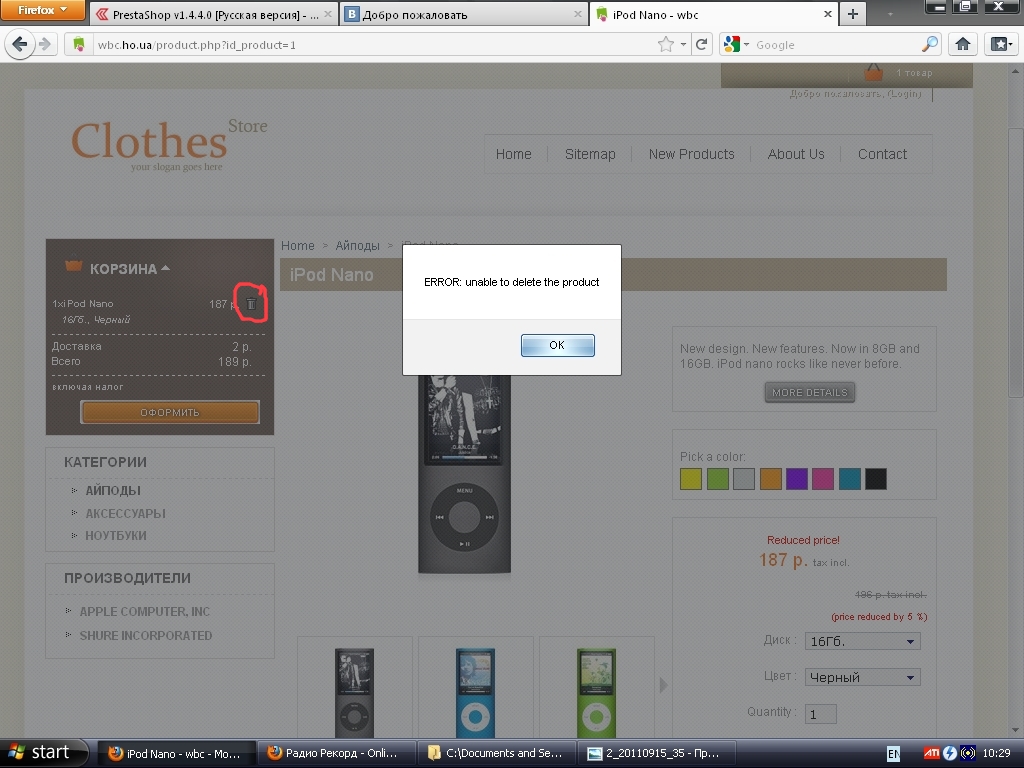Screen dimensions: 1024x768
Task: Pick the purple color swatch
Action: pos(797,479)
